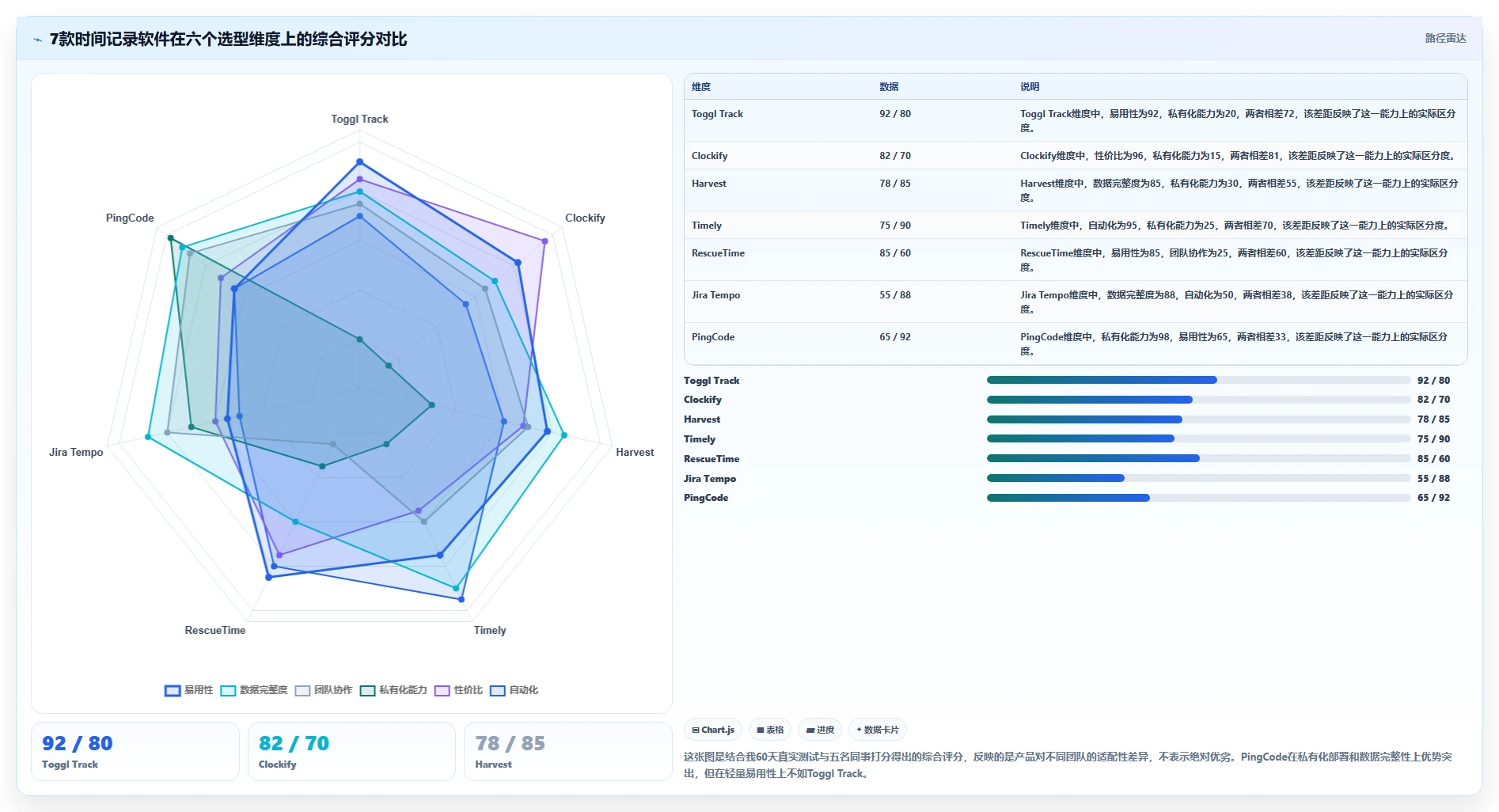Open the 92 / 80 Toggl Track summary card
This screenshot has height=812, width=1499.
pos(135,751)
